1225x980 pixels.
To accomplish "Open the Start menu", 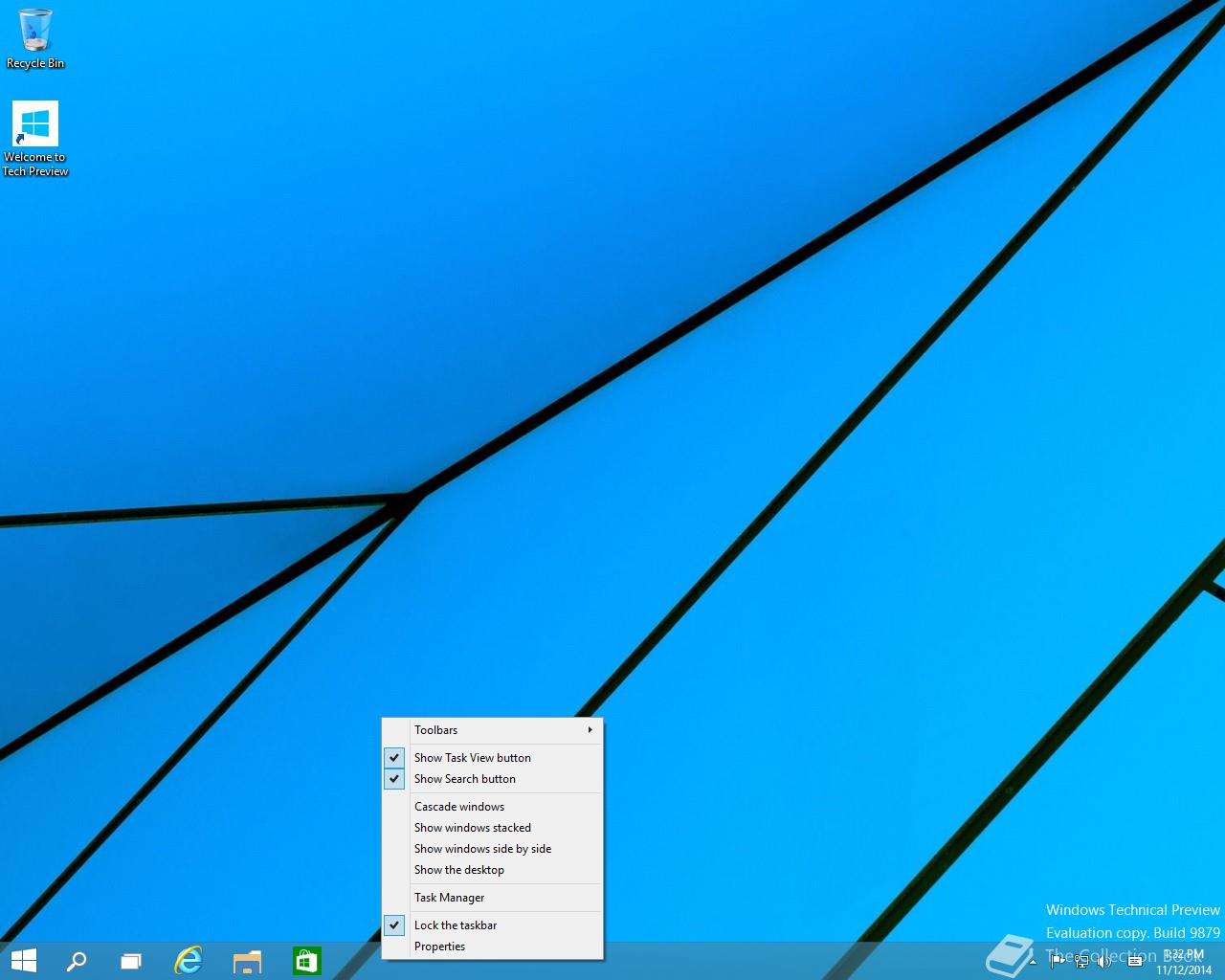I will pos(23,961).
